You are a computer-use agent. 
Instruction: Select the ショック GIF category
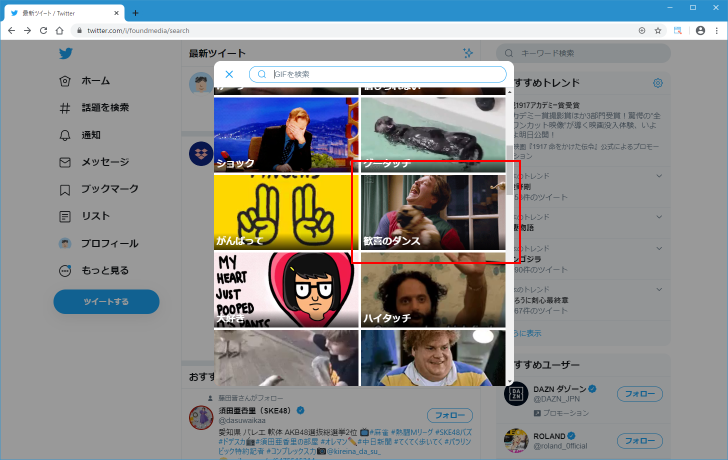(286, 135)
